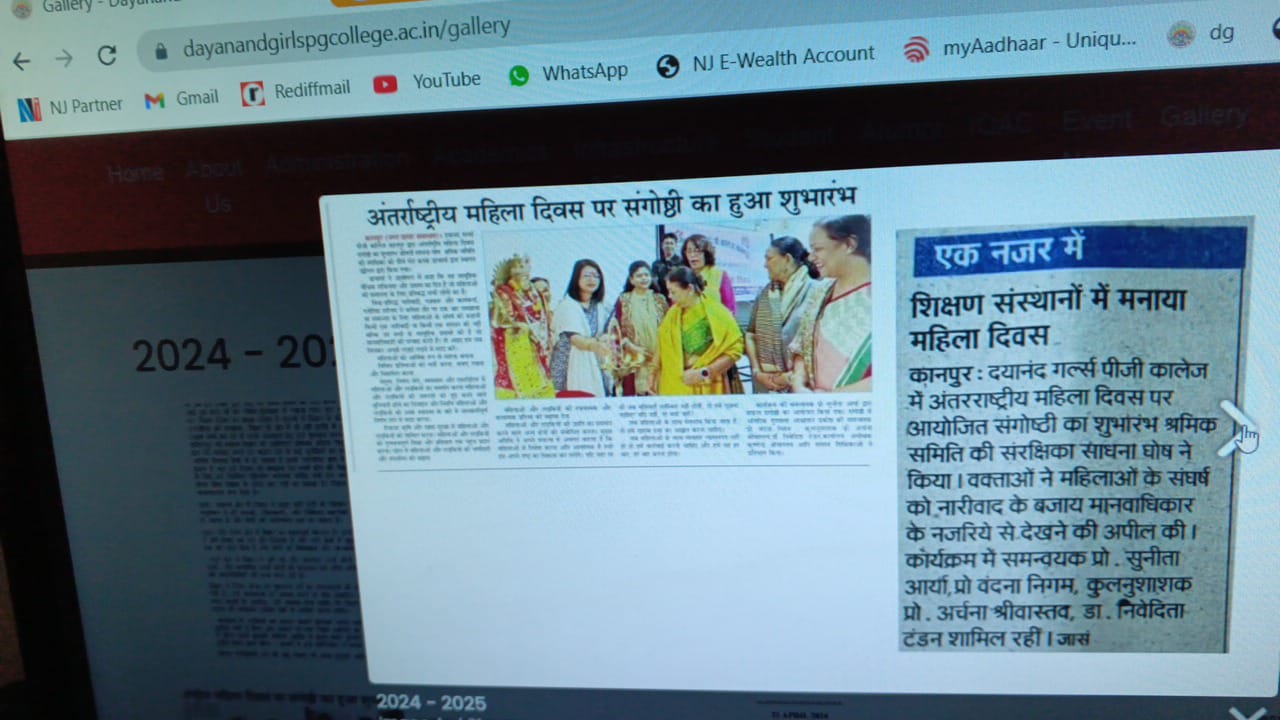
Task: Open the myAadhaar bookmark
Action: coord(1020,45)
